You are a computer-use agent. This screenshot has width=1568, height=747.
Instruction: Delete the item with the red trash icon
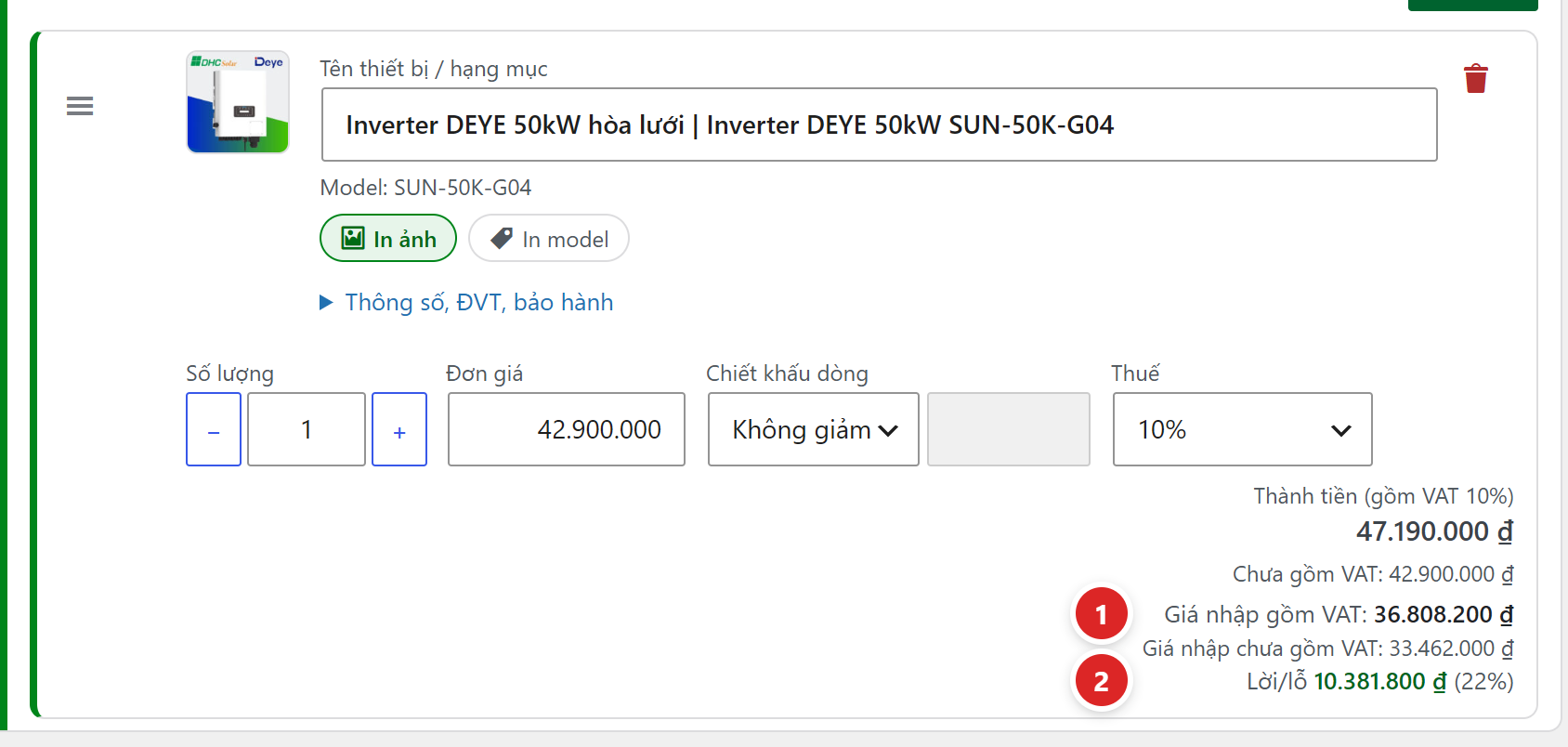tap(1476, 78)
